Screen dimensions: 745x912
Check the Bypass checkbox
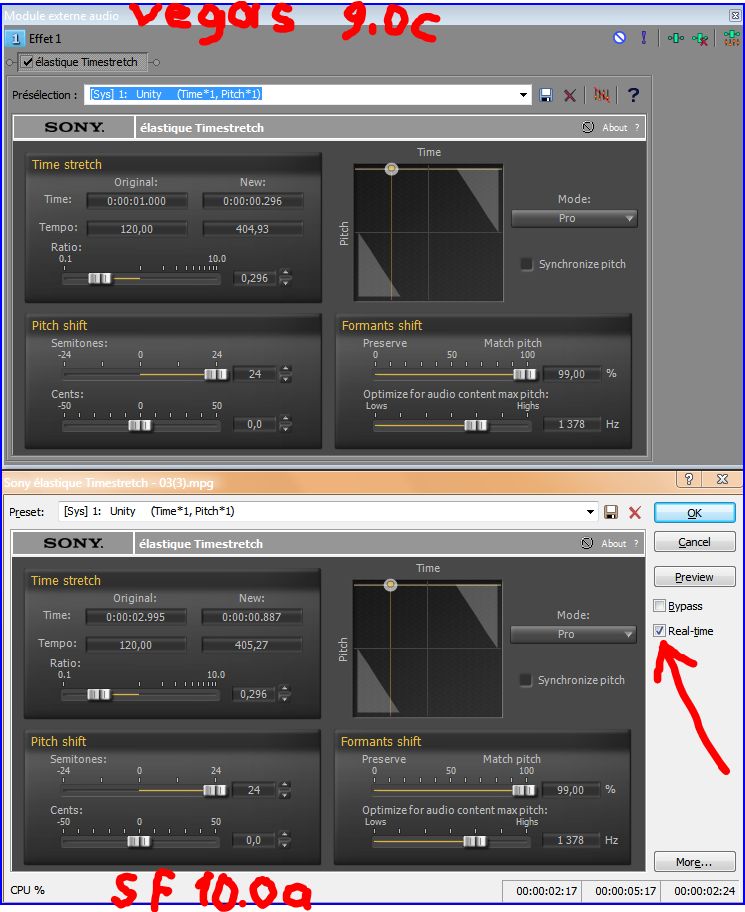659,606
